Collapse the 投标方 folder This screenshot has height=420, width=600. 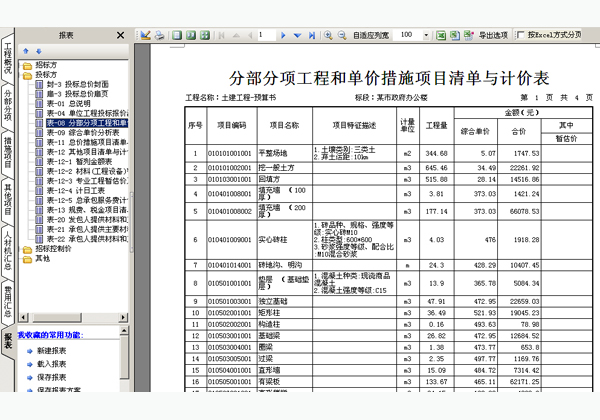tap(40, 75)
